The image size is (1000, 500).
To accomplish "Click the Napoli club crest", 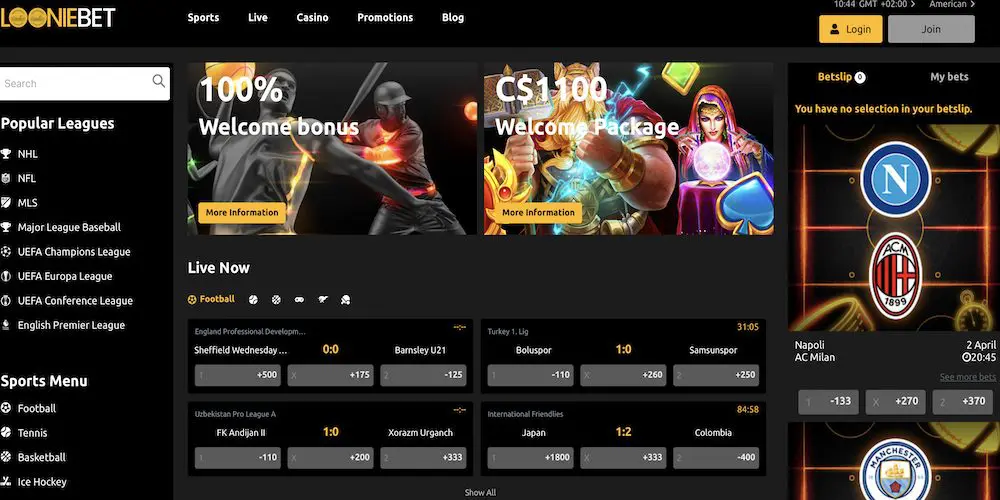I will [895, 180].
